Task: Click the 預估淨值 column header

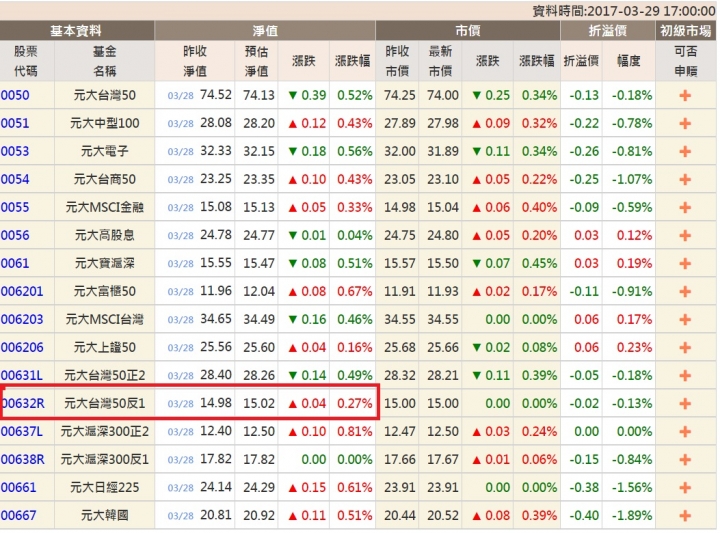Action: 256,61
